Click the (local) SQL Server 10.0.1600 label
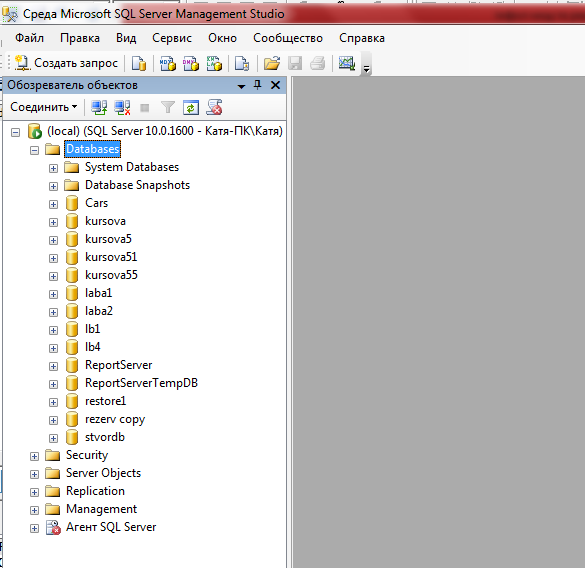The height and width of the screenshot is (568, 585). (165, 131)
